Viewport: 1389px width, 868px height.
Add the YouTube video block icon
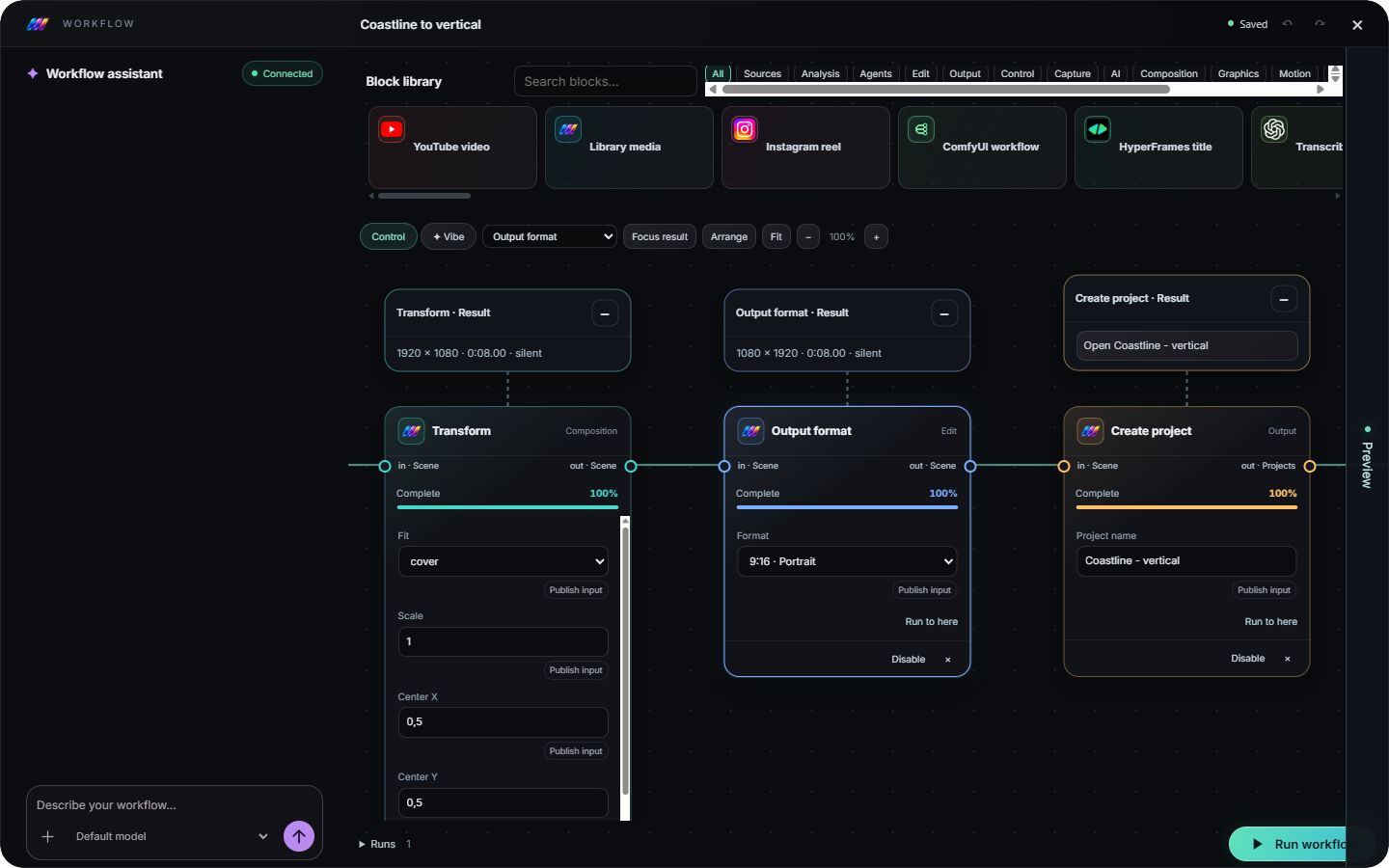pos(392,129)
